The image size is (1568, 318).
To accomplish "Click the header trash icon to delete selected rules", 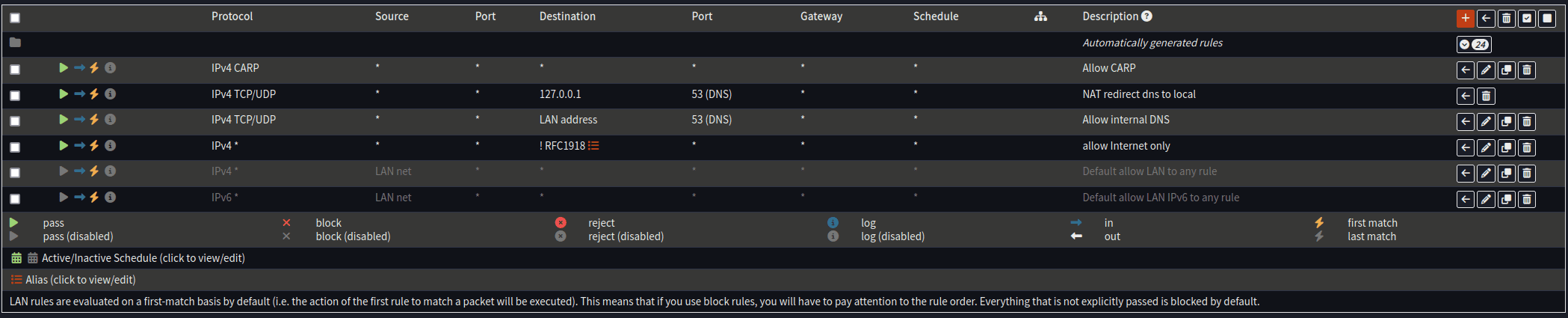I will [1507, 19].
